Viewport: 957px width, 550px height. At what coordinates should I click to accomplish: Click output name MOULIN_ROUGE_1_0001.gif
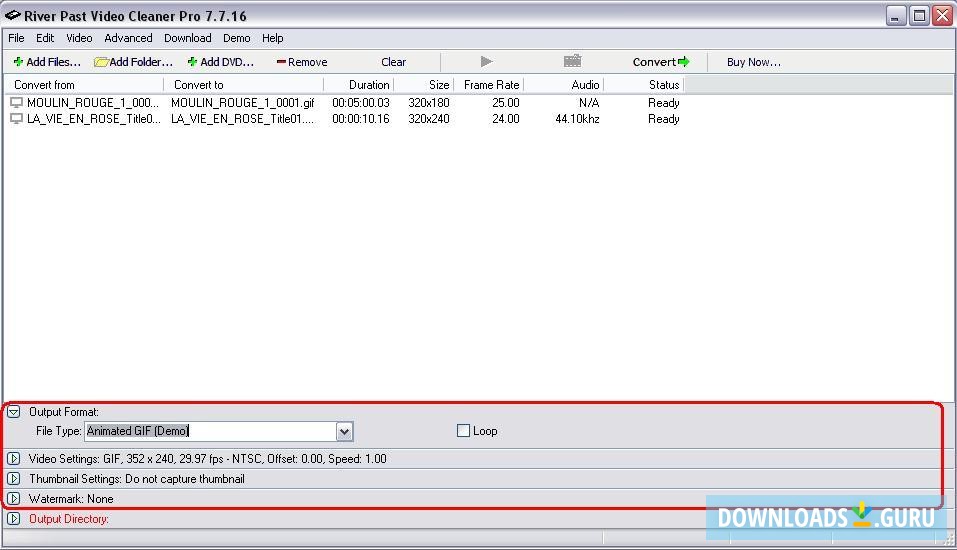243,103
